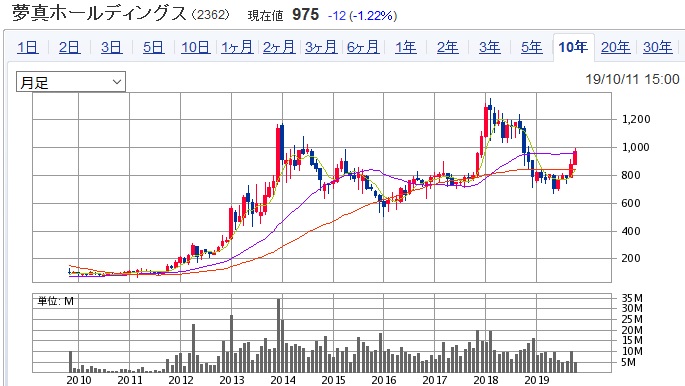Switch to the 1ヶ月 range tab
Screen dimensions: 685x386
237,47
